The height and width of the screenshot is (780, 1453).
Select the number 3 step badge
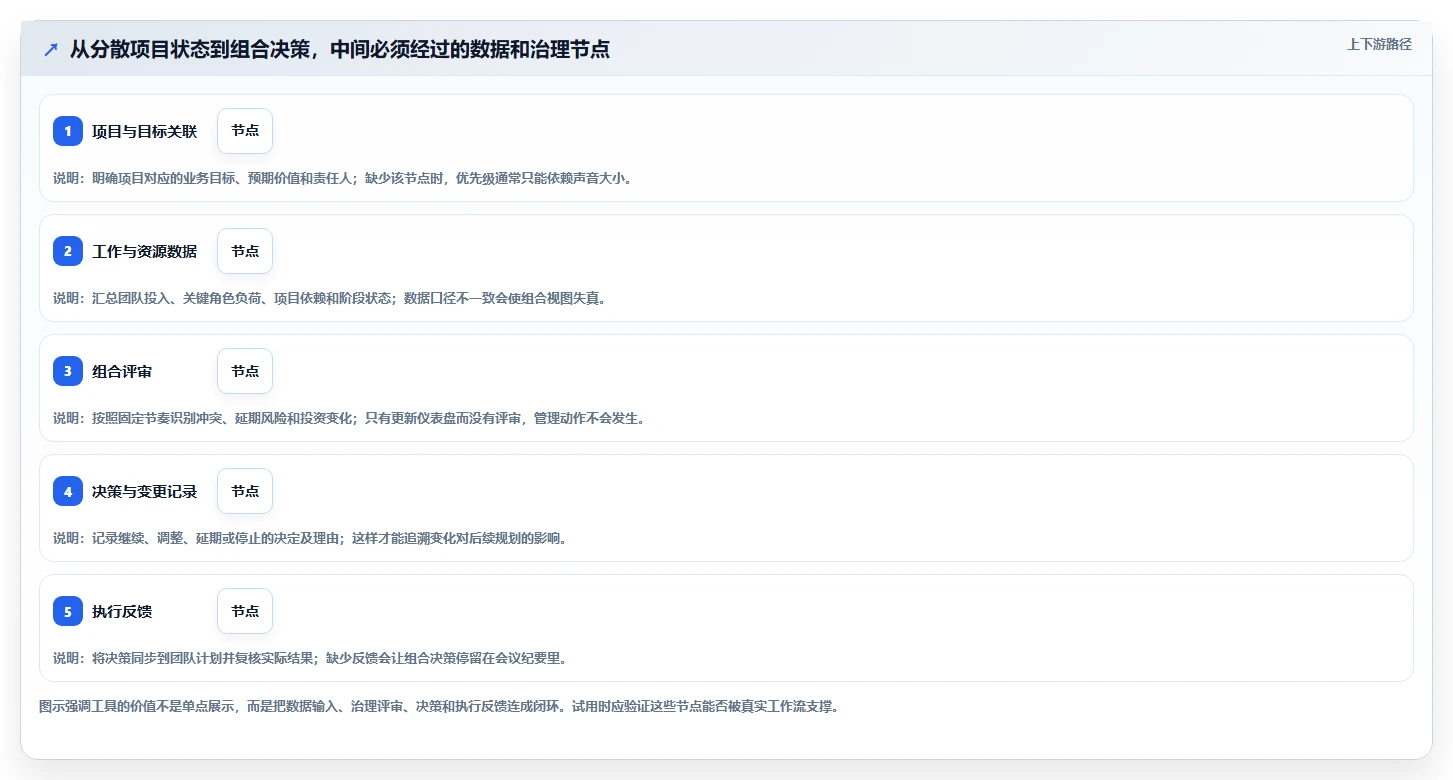pos(68,371)
